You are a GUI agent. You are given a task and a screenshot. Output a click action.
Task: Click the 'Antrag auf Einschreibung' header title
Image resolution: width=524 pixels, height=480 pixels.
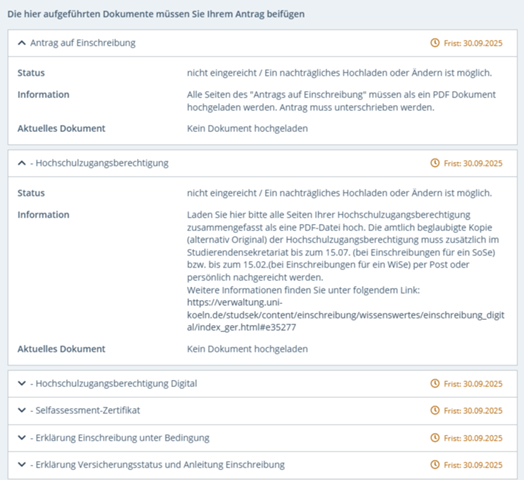pos(83,43)
